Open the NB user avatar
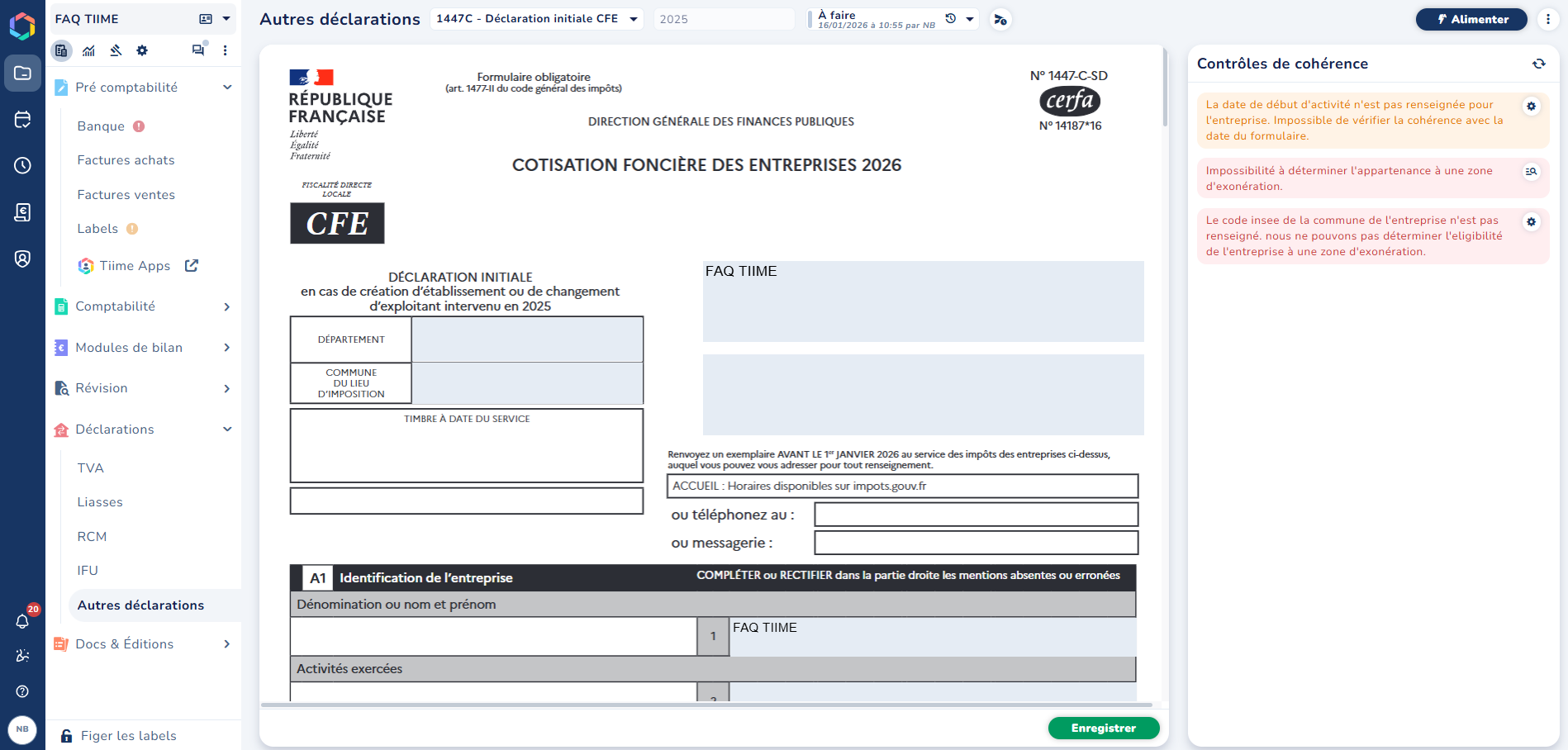Screen dimensions: 1568x750 click(x=22, y=729)
